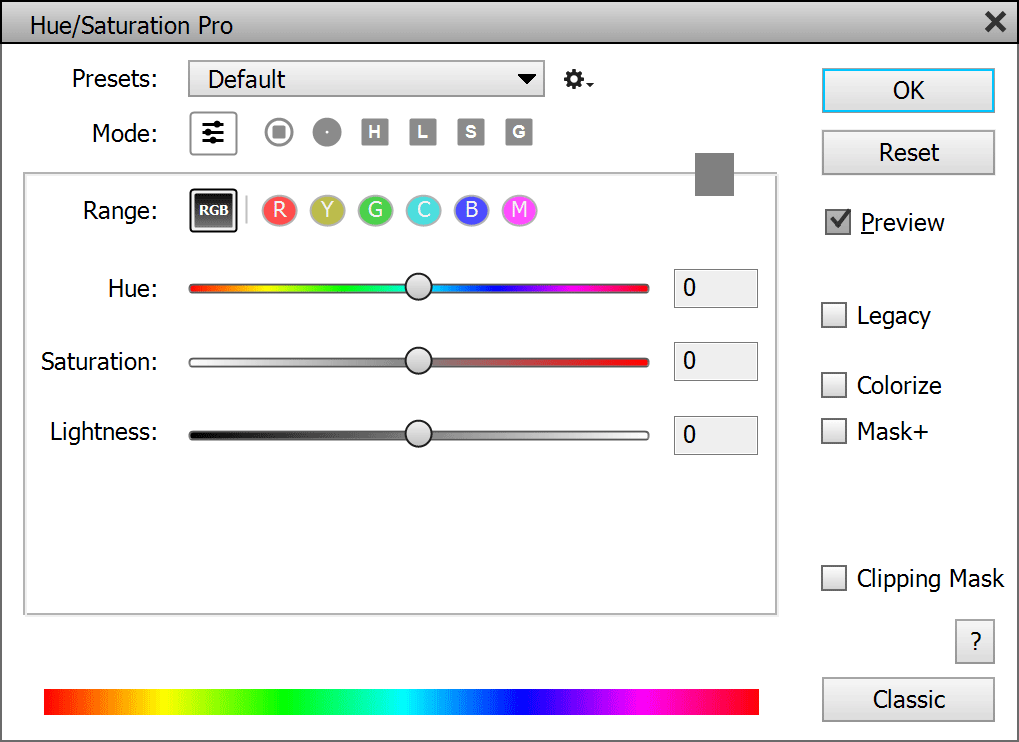Turn on the Clipping Mask checkbox

834,578
